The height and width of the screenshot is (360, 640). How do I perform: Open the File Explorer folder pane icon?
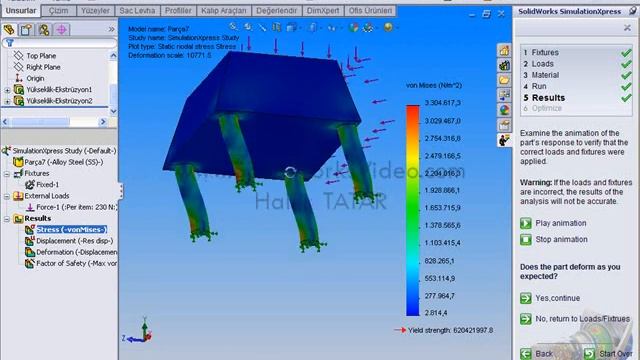504,80
